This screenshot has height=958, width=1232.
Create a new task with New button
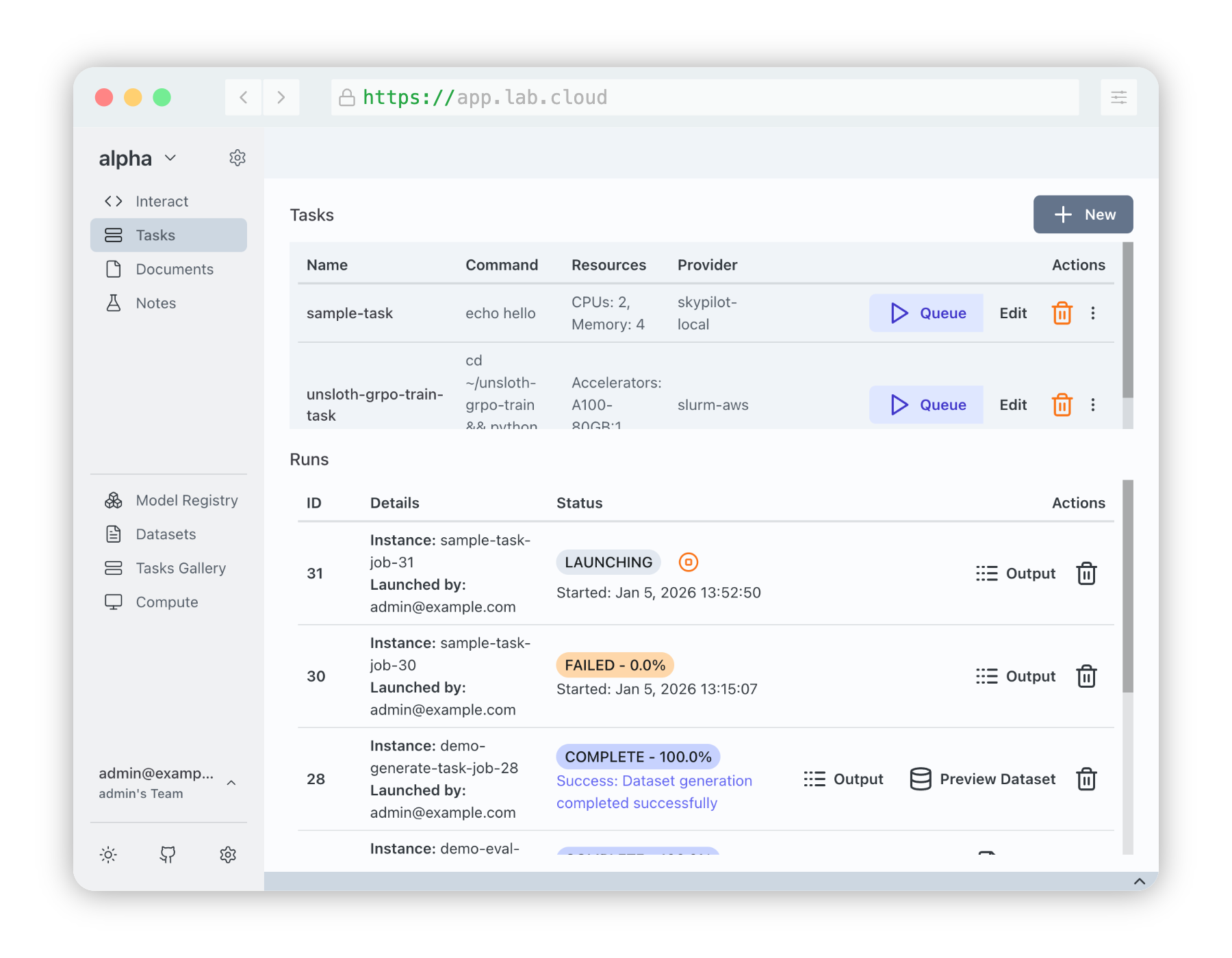[1083, 215]
